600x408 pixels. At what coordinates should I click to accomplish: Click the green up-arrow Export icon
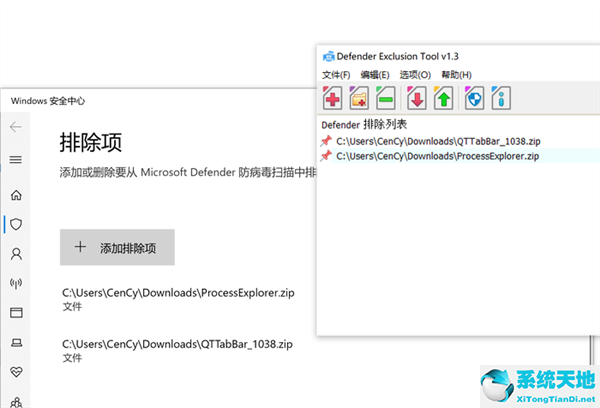(443, 98)
